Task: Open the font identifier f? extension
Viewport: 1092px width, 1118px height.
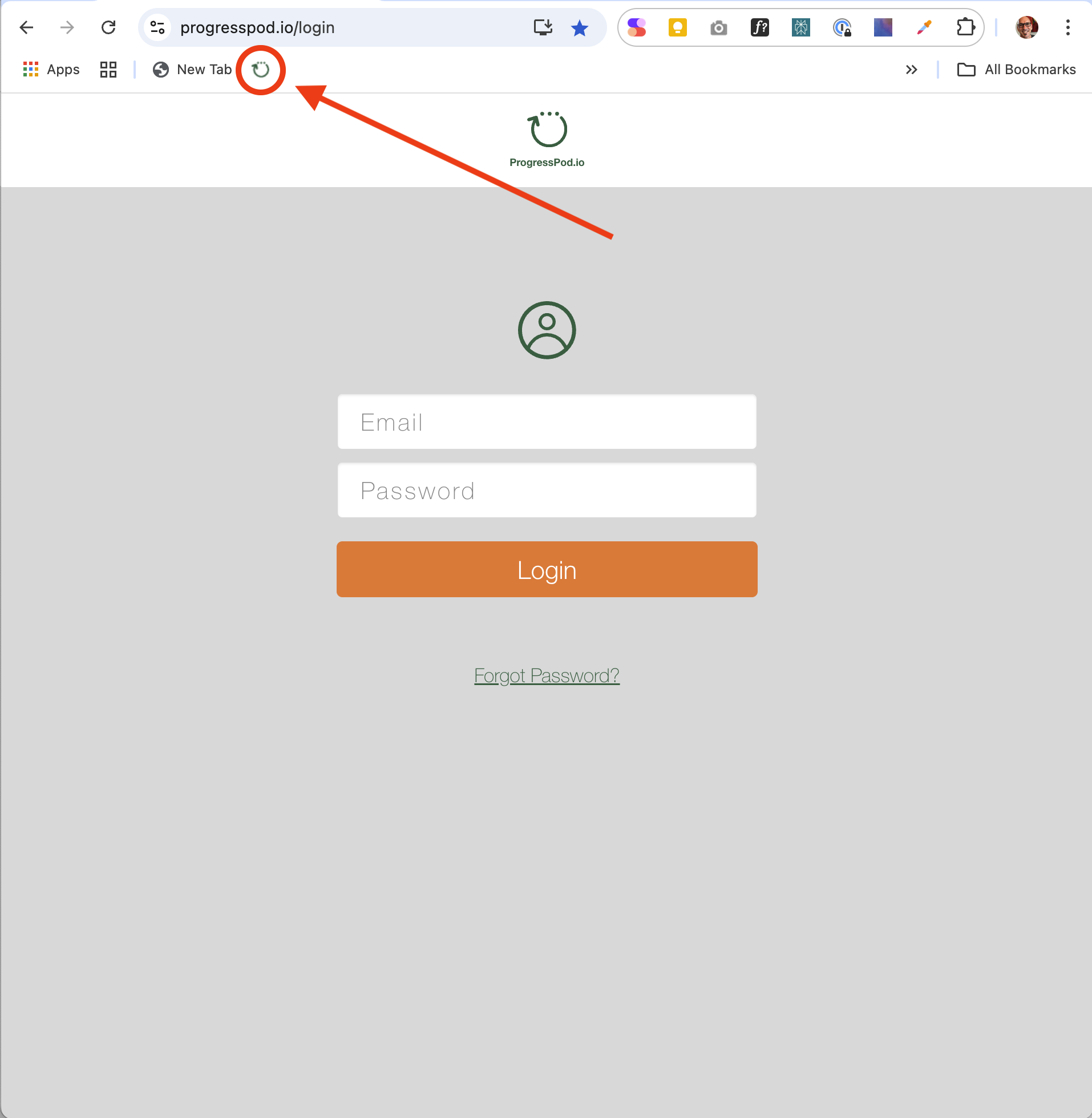Action: pyautogui.click(x=759, y=27)
